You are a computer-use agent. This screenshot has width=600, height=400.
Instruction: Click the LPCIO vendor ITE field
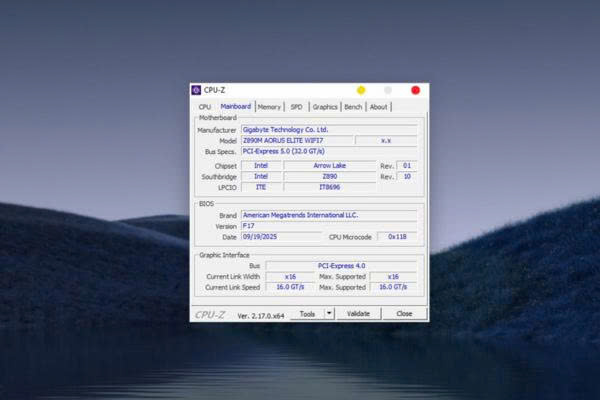coord(261,187)
